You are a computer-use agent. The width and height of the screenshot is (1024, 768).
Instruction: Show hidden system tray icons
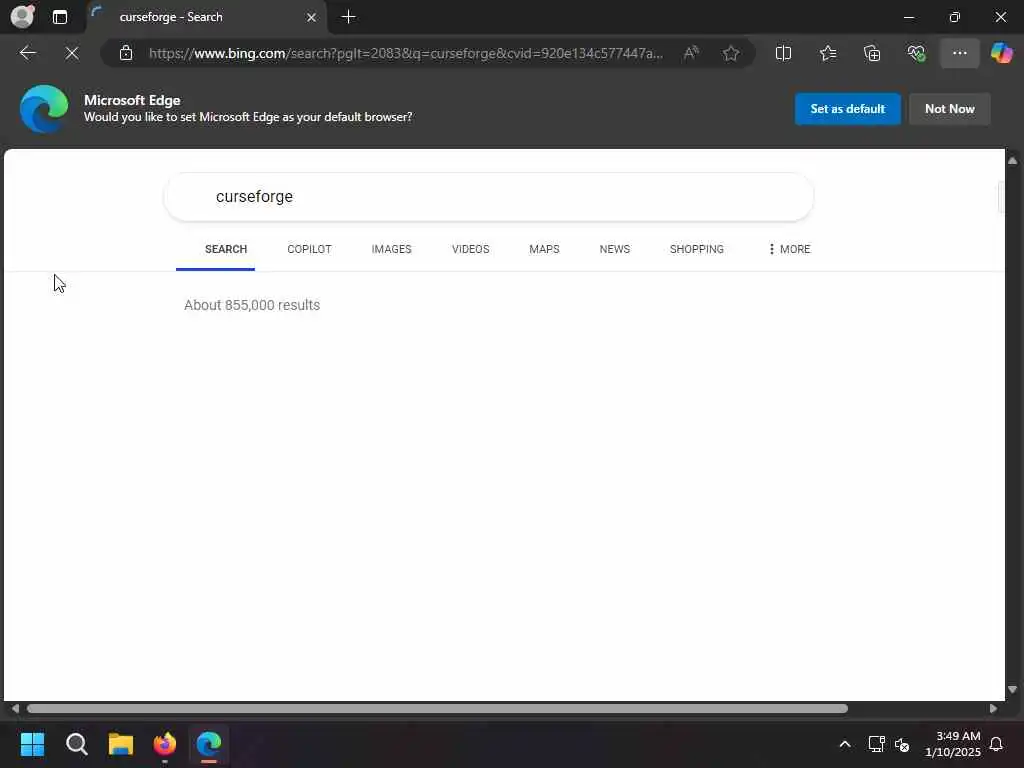pyautogui.click(x=844, y=744)
